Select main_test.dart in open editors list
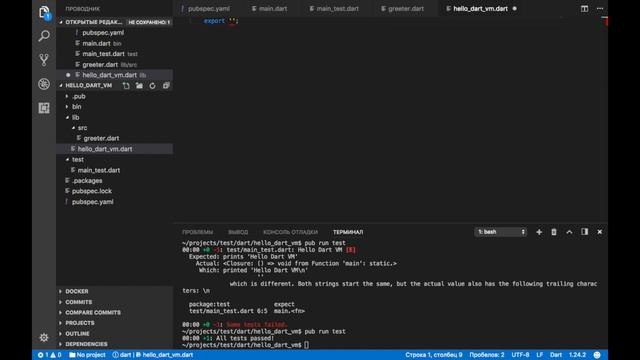This screenshot has height=360, width=640. [x=103, y=54]
